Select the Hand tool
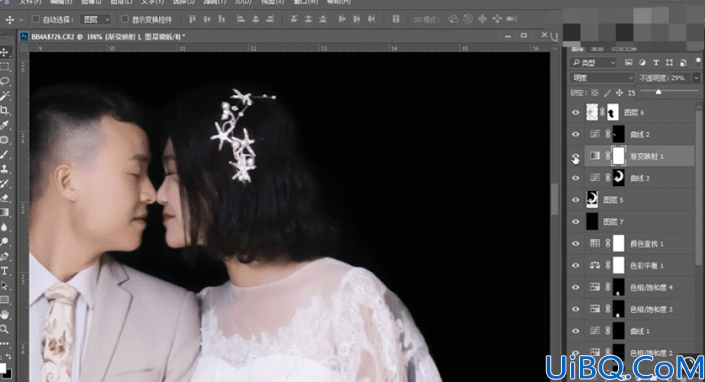Screen dimensions: 705x382 tap(4, 314)
